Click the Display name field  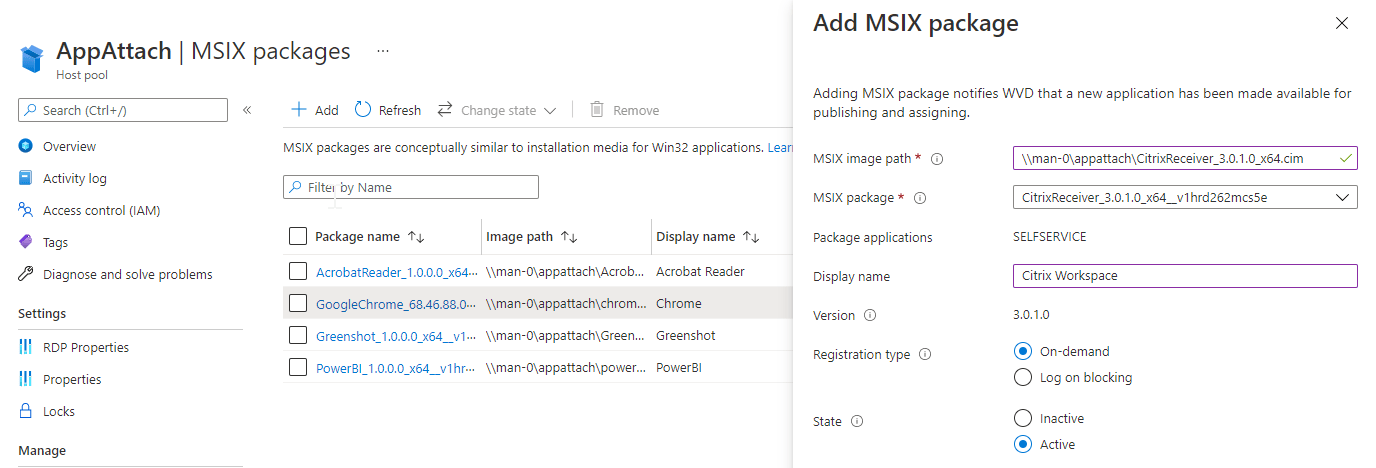tap(1185, 276)
